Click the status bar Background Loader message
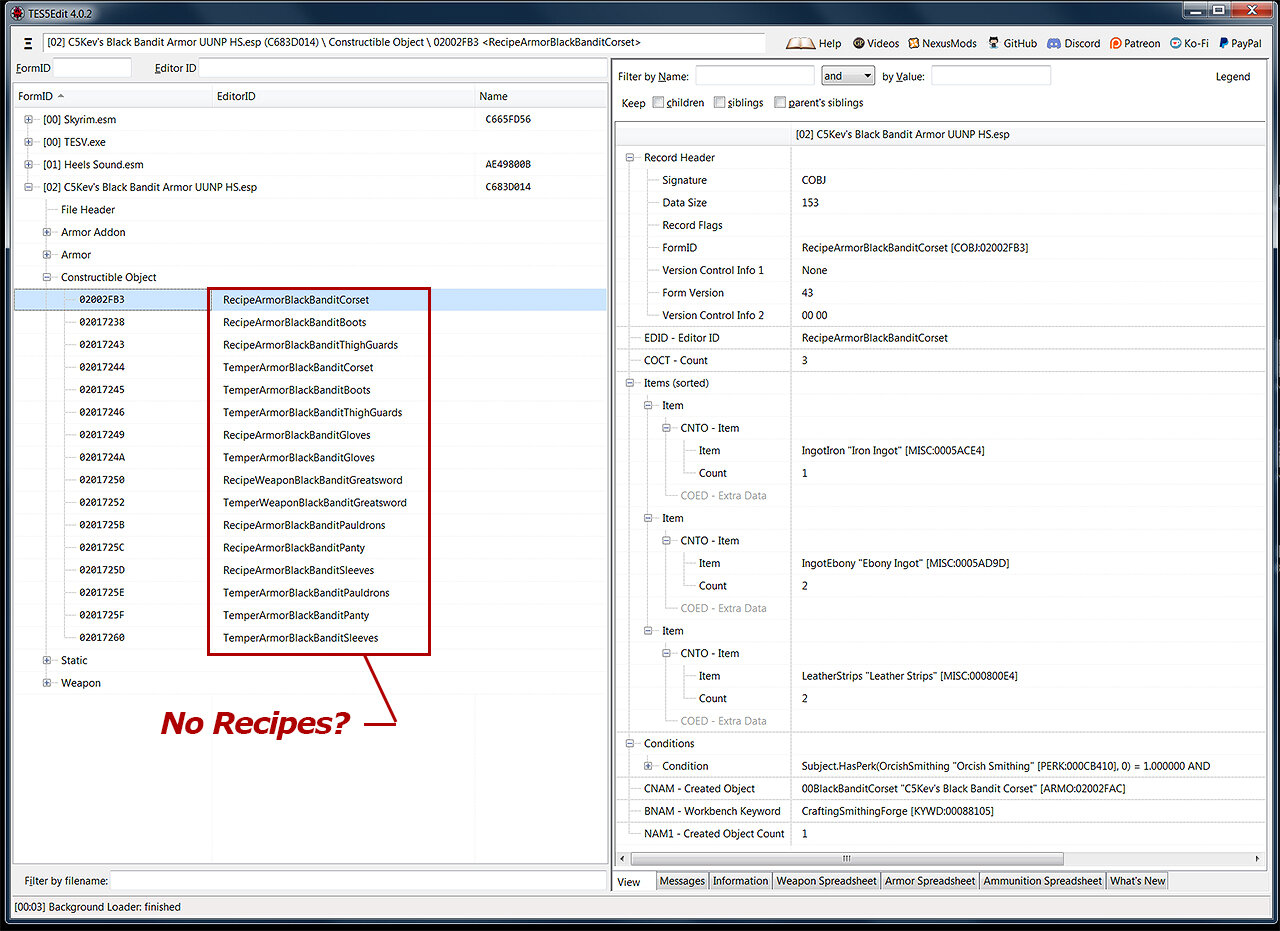1280x931 pixels. coord(97,907)
